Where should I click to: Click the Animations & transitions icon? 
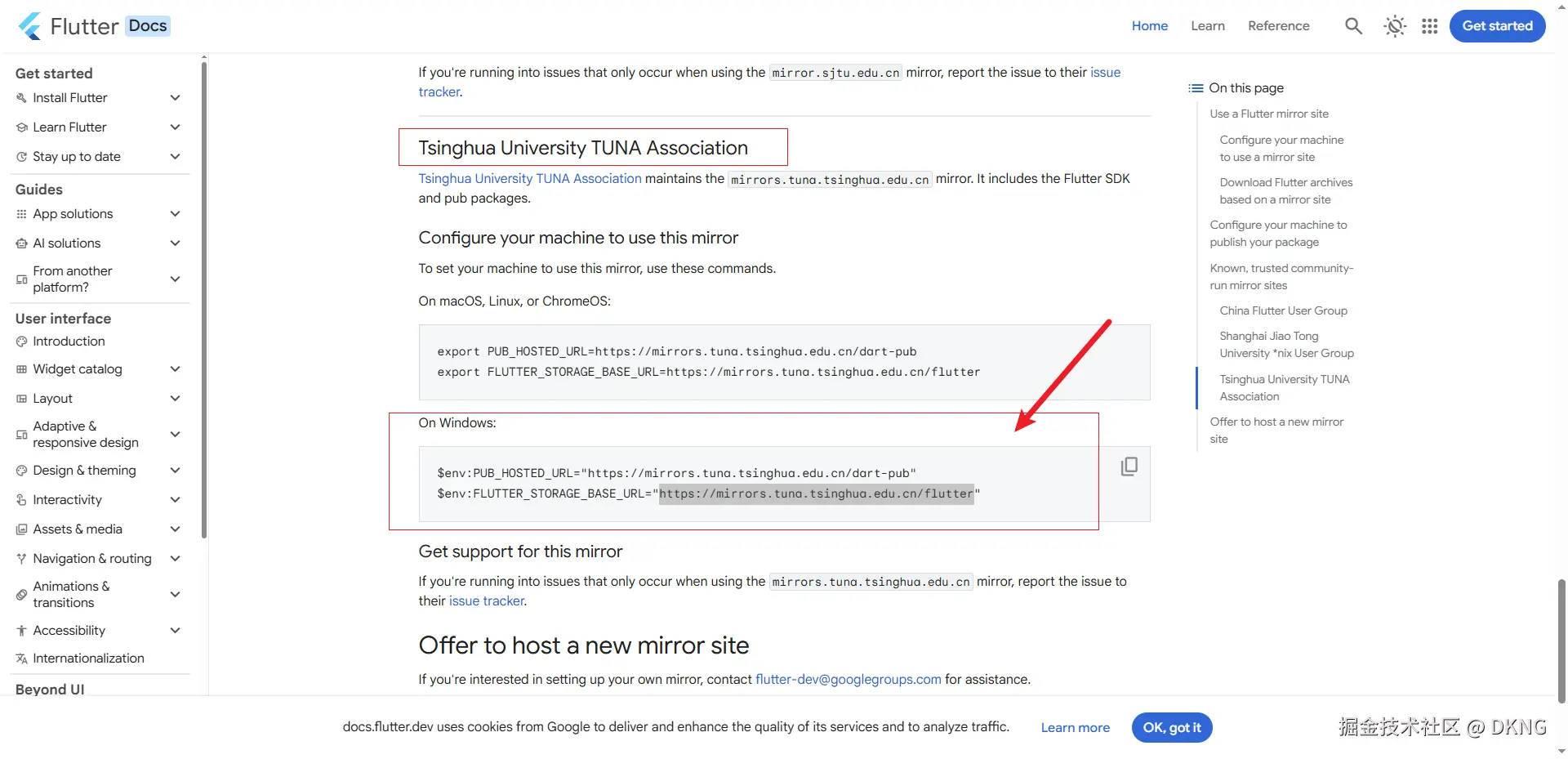(x=21, y=595)
